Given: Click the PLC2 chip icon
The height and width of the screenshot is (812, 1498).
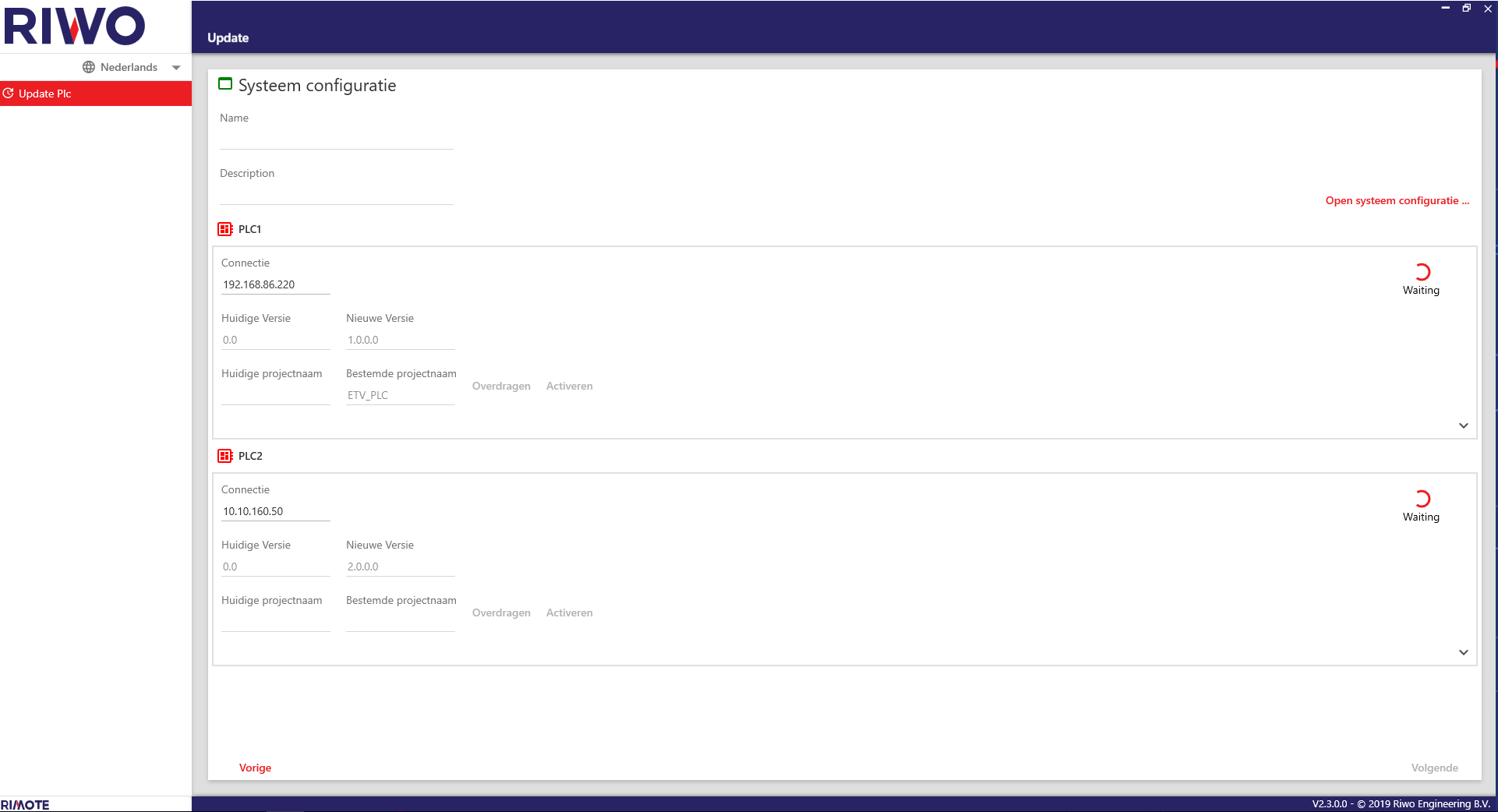Looking at the screenshot, I should pos(225,456).
